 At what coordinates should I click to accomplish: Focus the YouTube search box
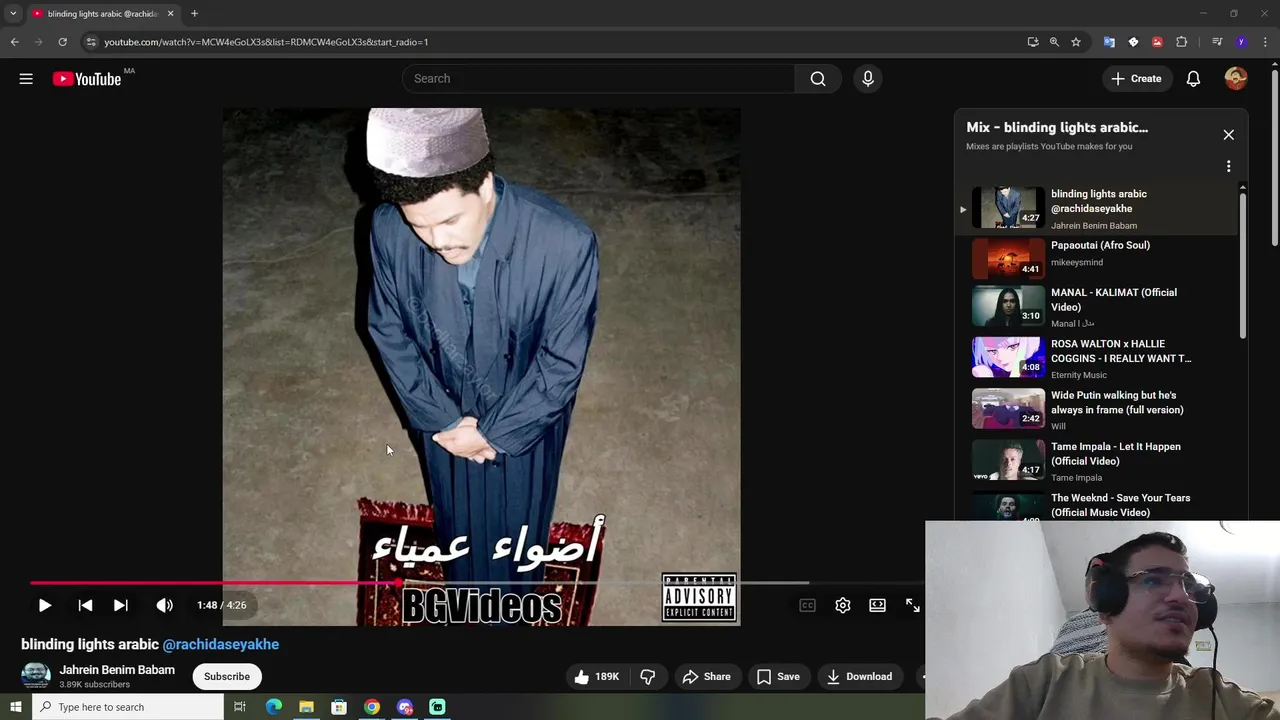(x=598, y=79)
